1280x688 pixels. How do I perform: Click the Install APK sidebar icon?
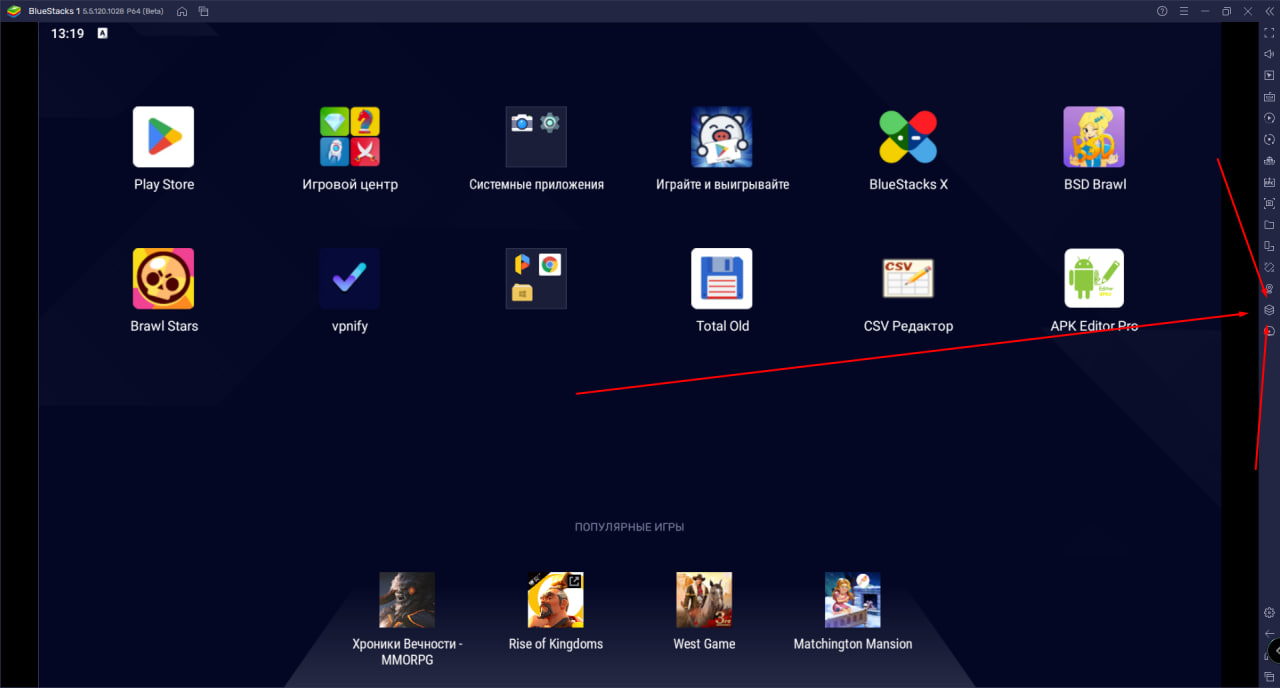tap(1269, 182)
